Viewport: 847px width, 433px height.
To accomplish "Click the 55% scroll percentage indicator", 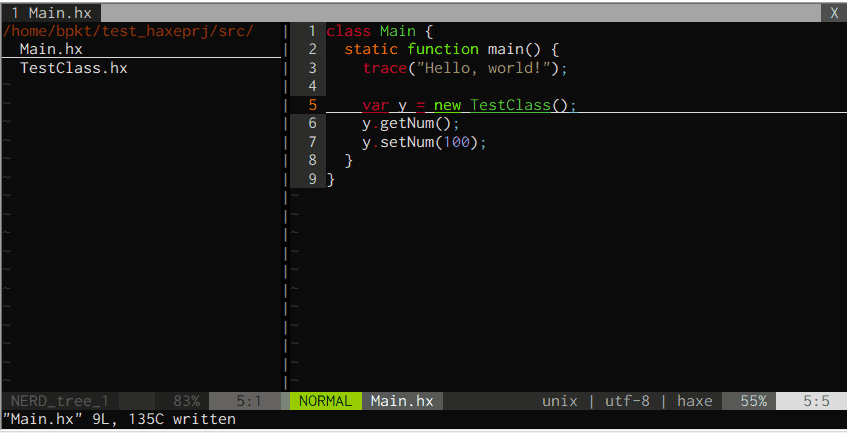I will (754, 401).
